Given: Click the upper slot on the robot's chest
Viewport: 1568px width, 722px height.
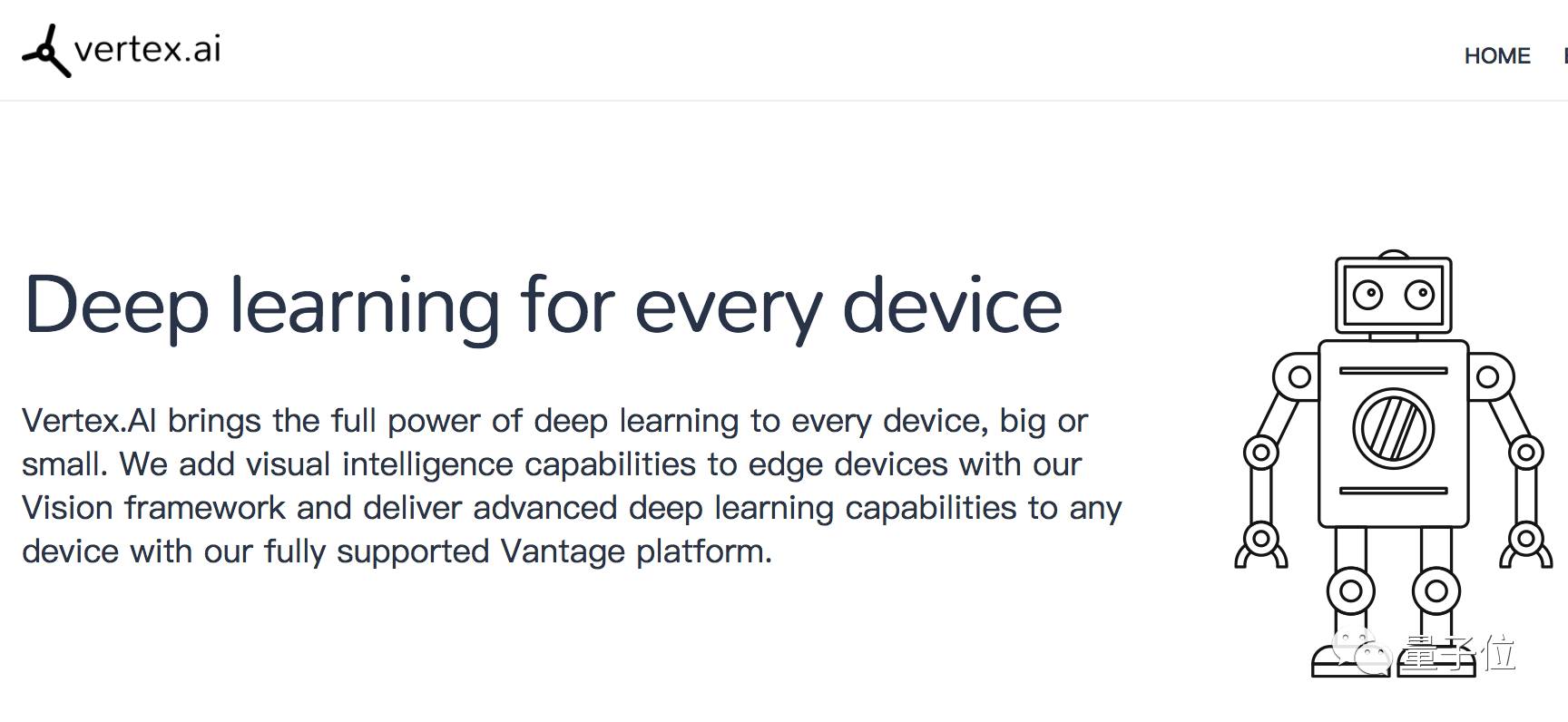Looking at the screenshot, I should (1393, 370).
